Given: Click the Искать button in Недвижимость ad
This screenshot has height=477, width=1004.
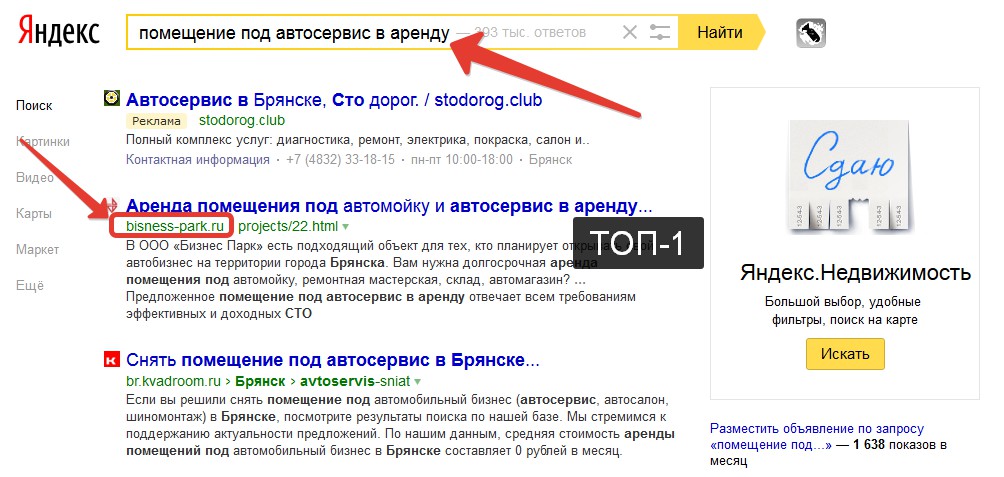Looking at the screenshot, I should (845, 353).
